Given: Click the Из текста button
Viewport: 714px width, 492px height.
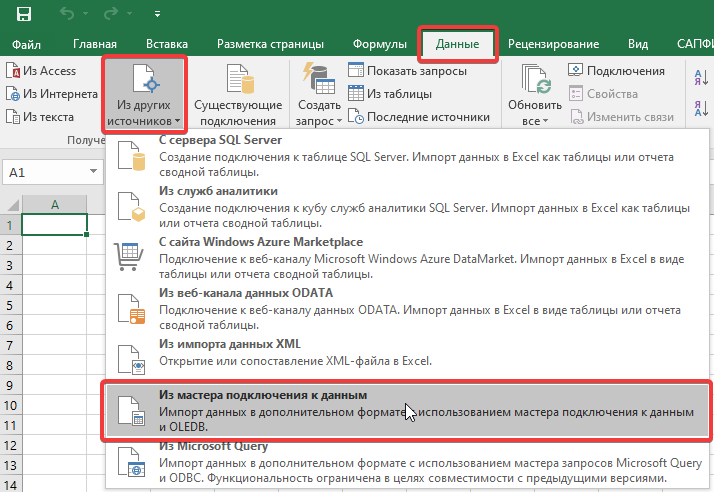Looking at the screenshot, I should 40,117.
